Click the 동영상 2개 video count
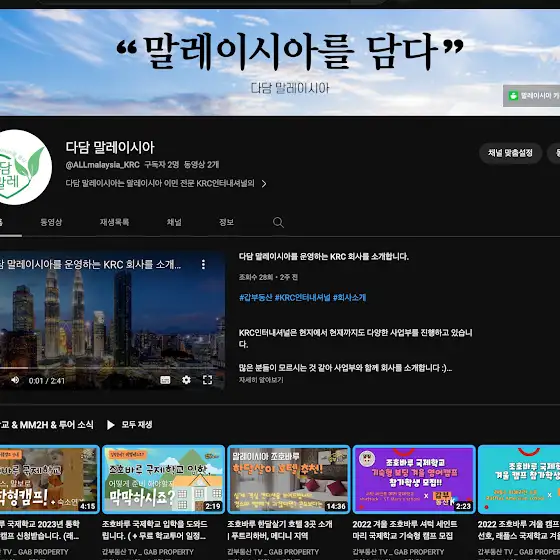Screen dimensions: 560x560 click(x=201, y=165)
